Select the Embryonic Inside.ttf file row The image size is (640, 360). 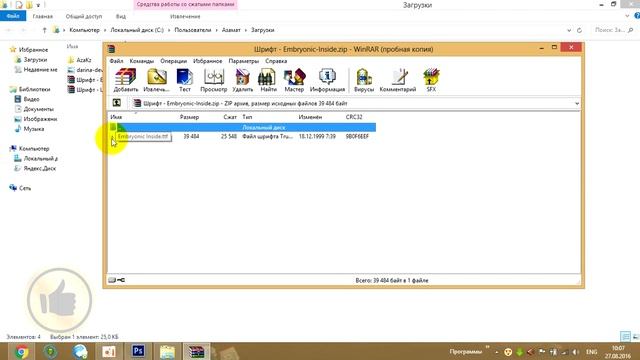[x=242, y=136]
